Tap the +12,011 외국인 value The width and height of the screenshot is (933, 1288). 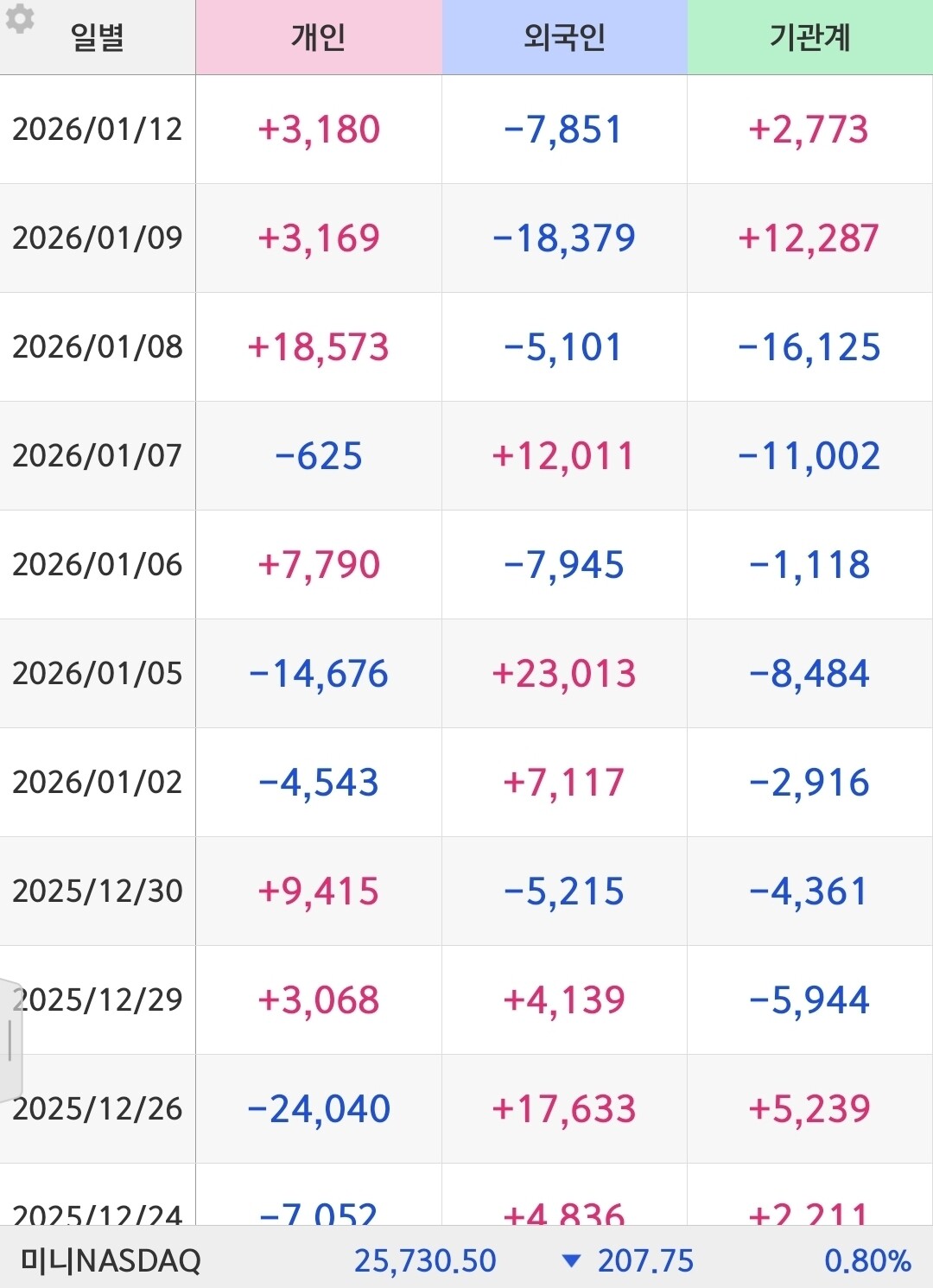point(564,456)
